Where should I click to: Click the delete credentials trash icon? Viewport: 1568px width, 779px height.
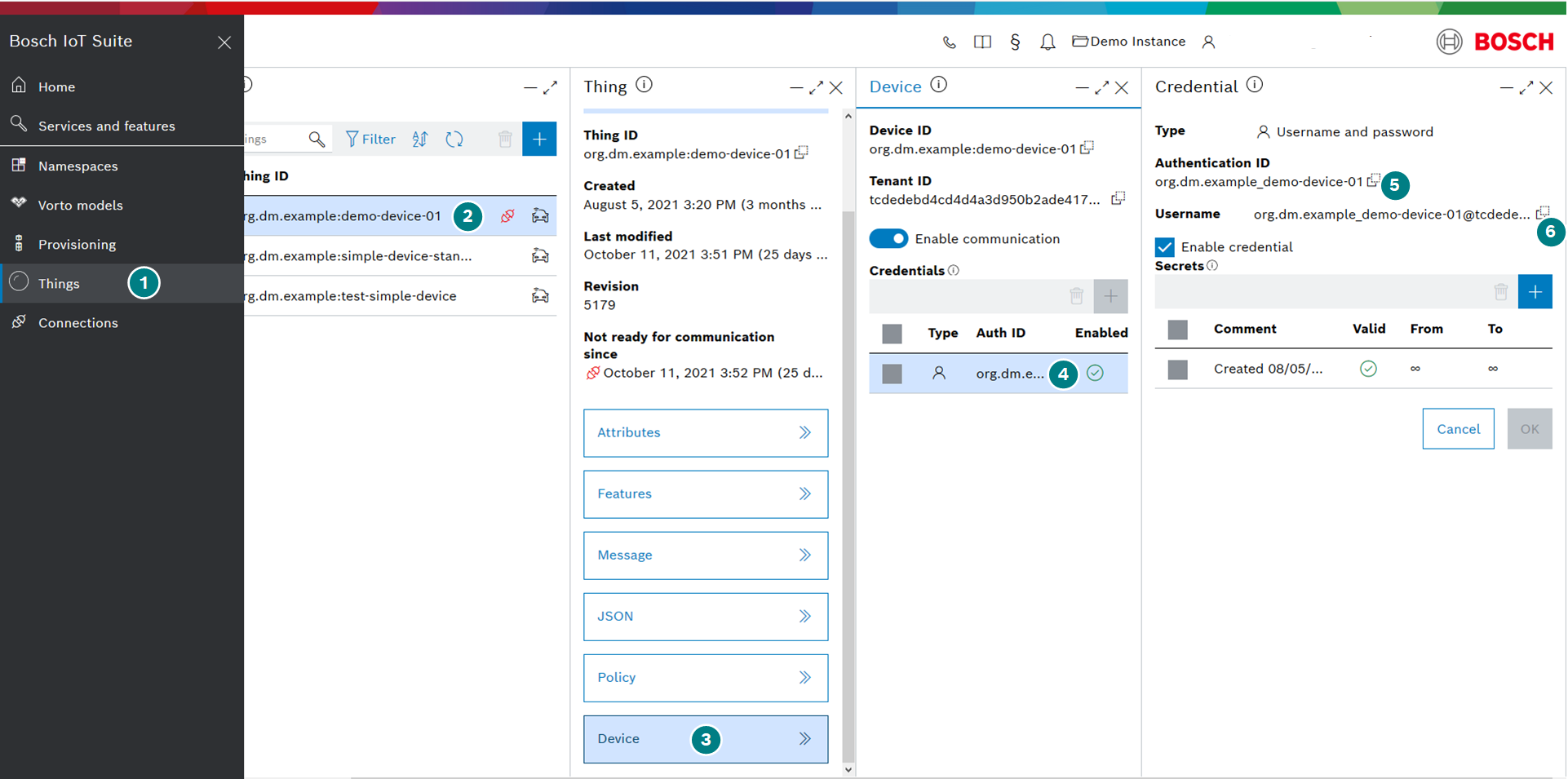tap(1076, 296)
